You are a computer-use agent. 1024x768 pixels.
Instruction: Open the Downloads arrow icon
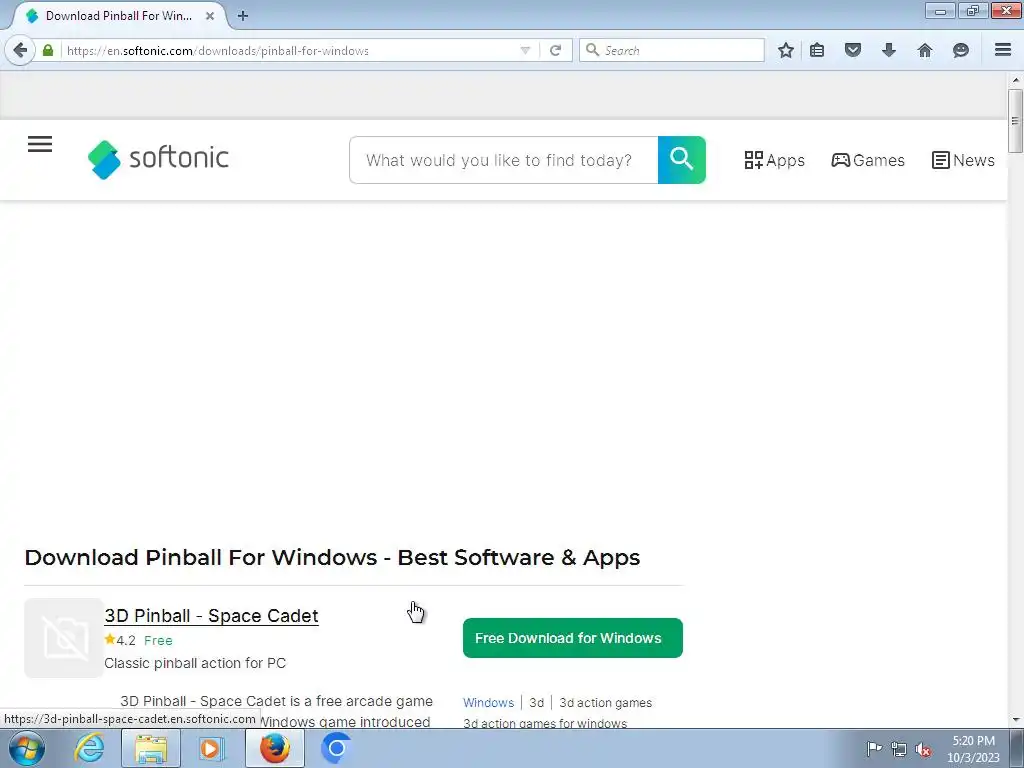click(x=889, y=50)
